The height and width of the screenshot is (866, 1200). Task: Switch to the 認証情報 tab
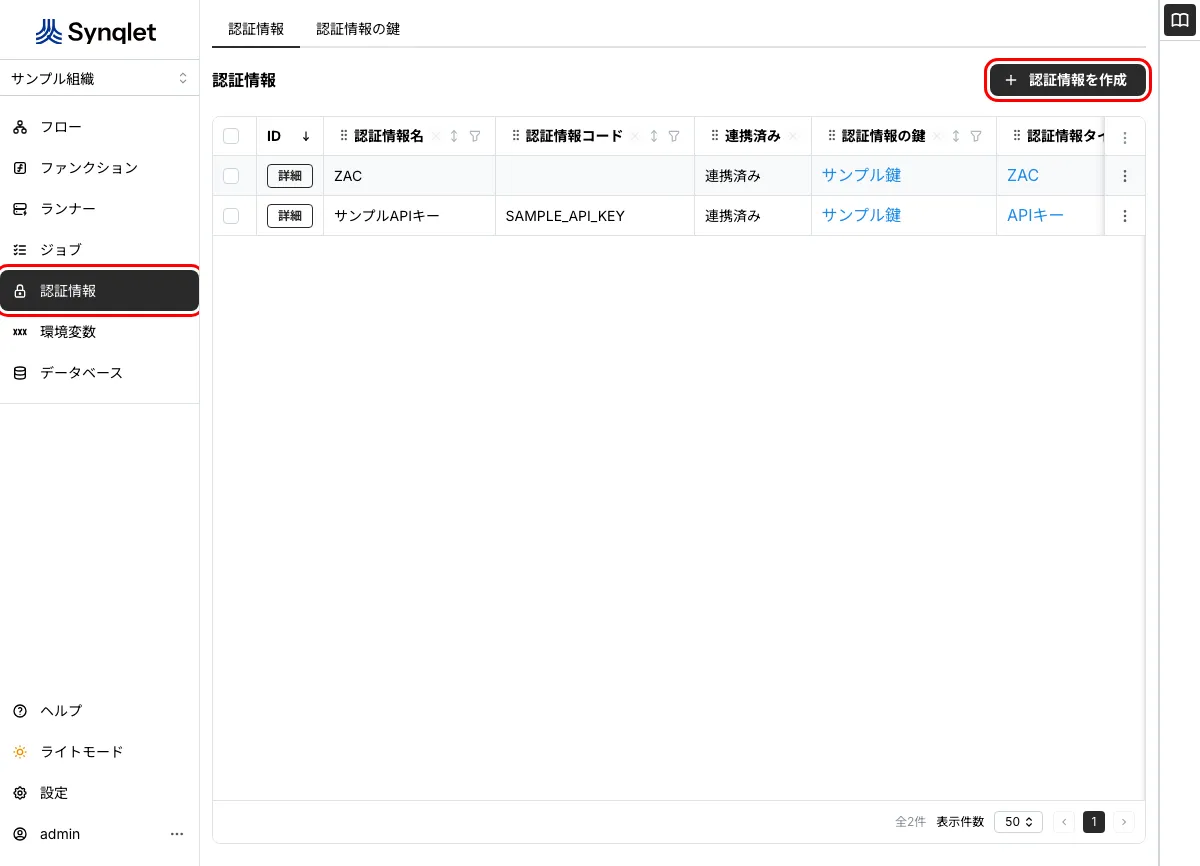tap(256, 29)
